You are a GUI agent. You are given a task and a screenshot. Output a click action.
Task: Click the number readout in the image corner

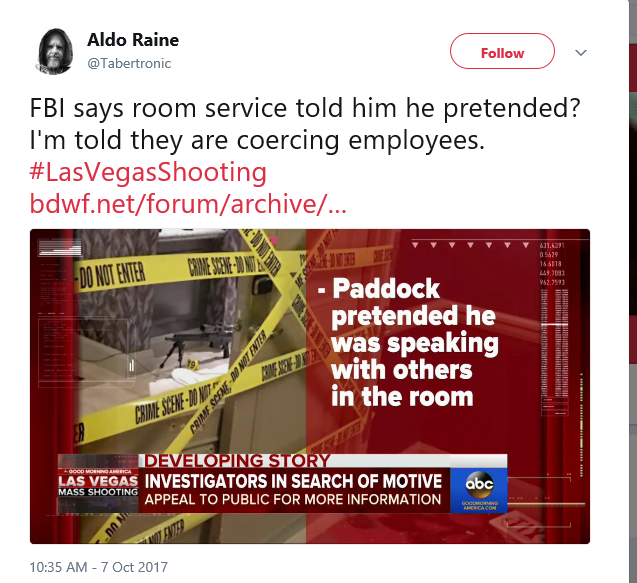pos(552,264)
